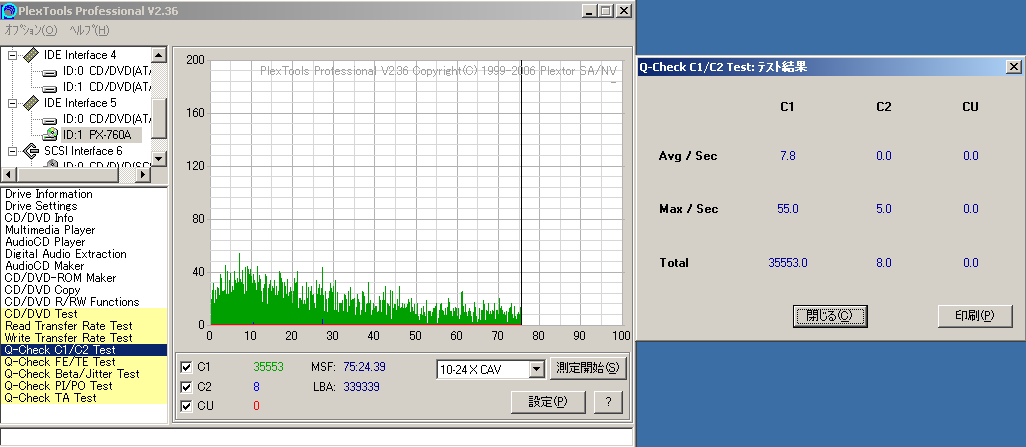Collapse the SCSI Interface 6 tree node
Image resolution: width=1026 pixels, height=447 pixels.
(x=12, y=151)
